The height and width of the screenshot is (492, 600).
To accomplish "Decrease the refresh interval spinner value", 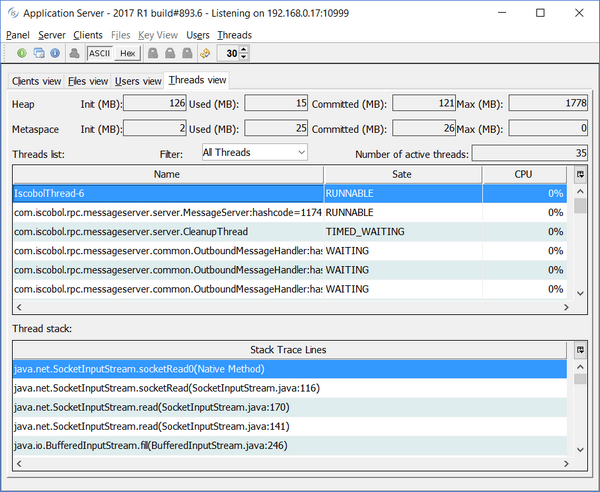I will [x=245, y=57].
